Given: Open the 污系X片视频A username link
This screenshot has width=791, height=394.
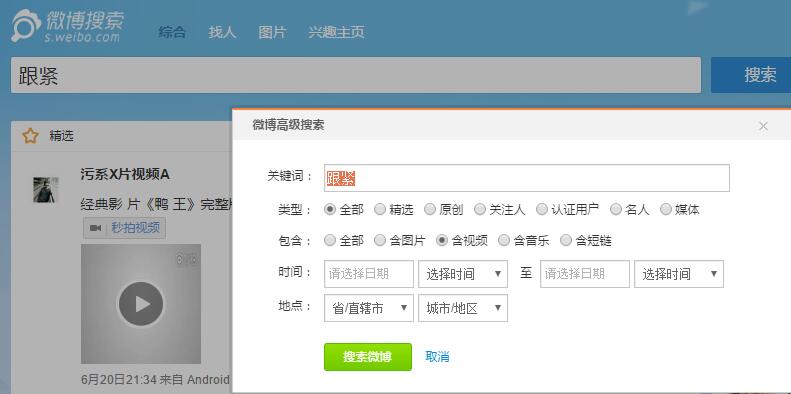Looking at the screenshot, I should [125, 175].
